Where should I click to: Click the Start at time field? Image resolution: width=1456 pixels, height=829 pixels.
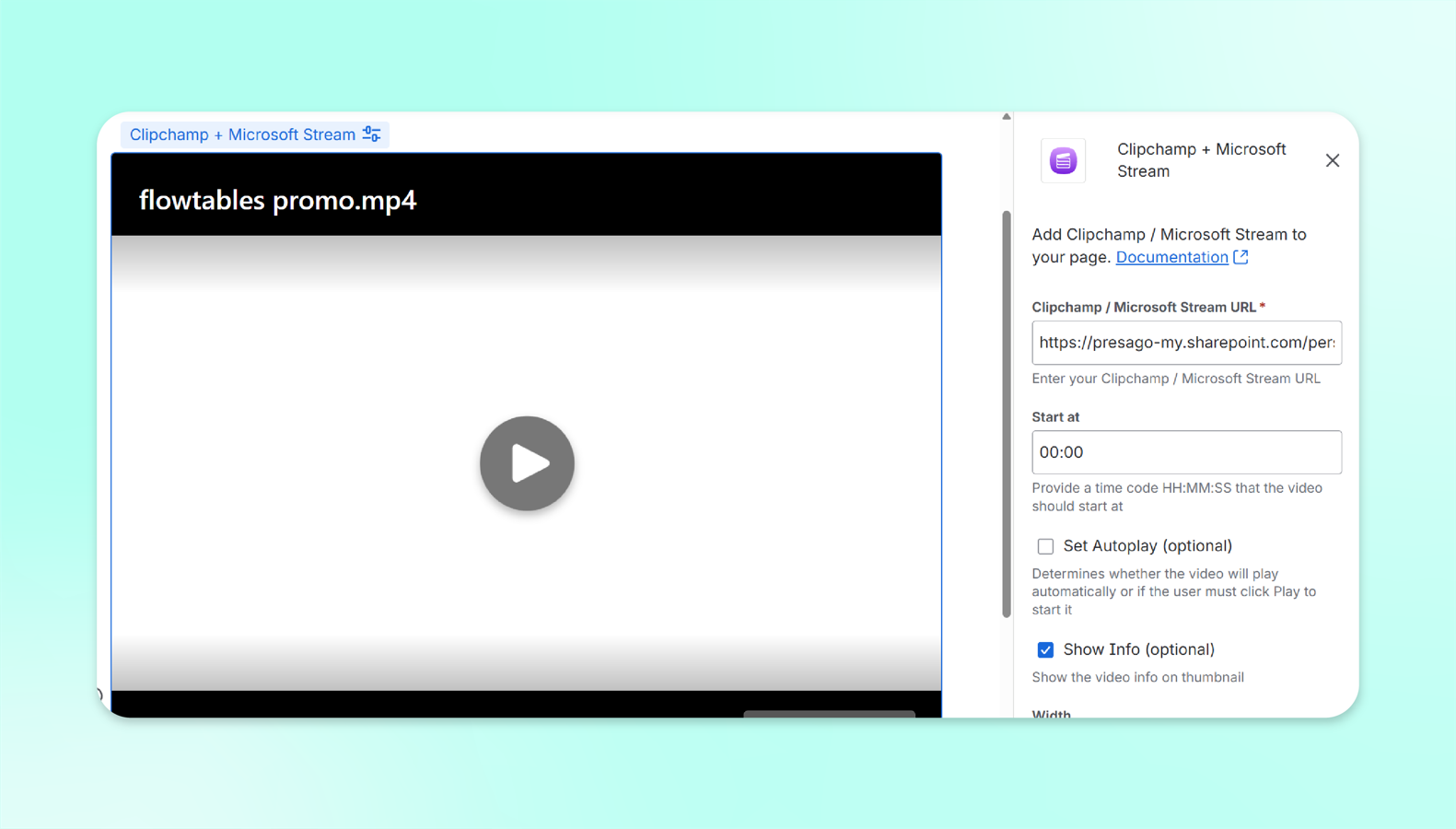click(x=1186, y=452)
